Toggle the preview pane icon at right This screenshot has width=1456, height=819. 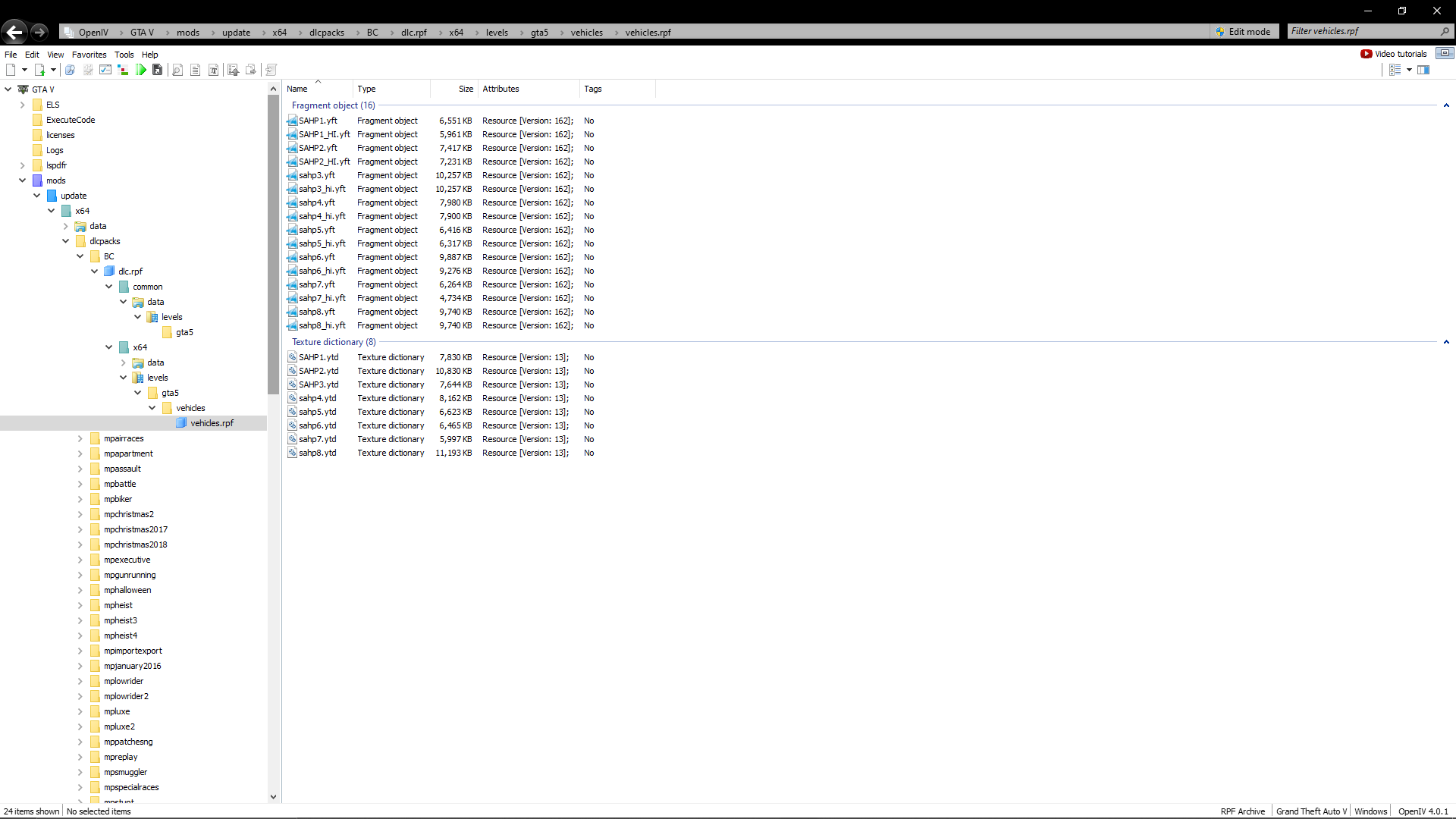(x=1423, y=70)
